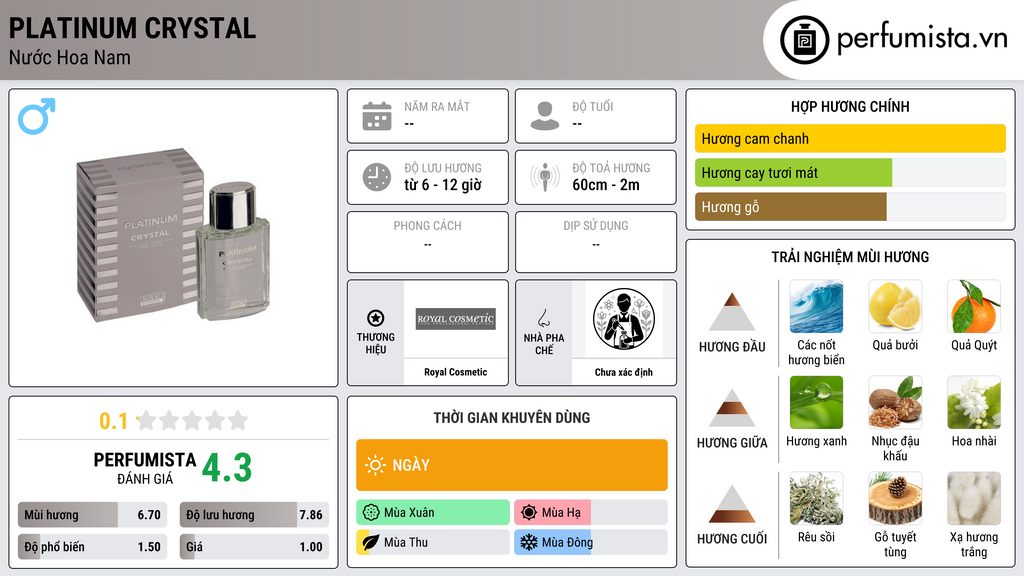Select the Mùa Xuân season bar
Image resolution: width=1024 pixels, height=576 pixels.
433,513
